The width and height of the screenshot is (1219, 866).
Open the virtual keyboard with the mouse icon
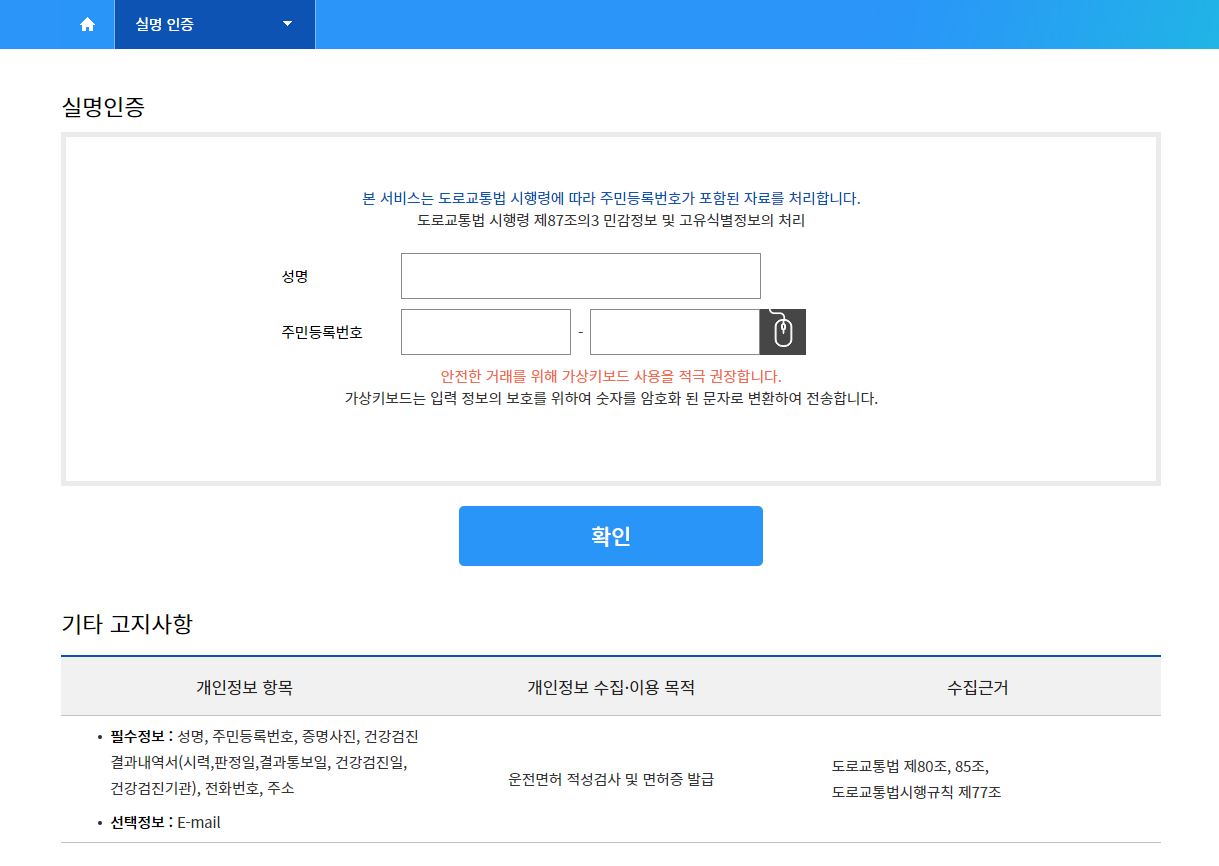783,331
